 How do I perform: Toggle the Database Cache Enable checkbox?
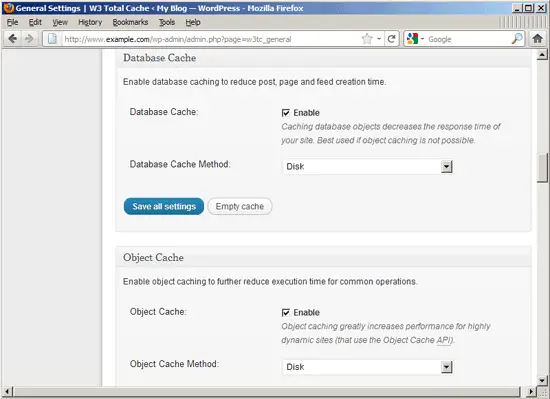286,113
